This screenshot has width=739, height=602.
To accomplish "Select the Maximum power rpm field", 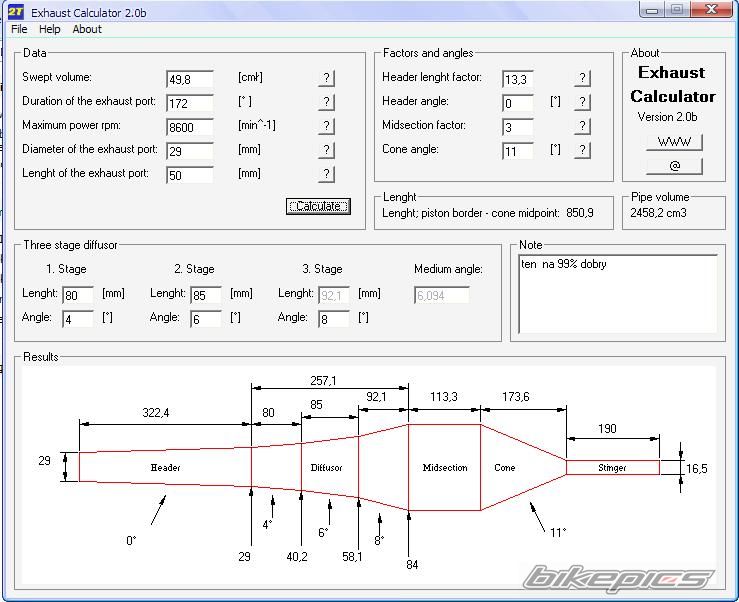I will pyautogui.click(x=190, y=127).
